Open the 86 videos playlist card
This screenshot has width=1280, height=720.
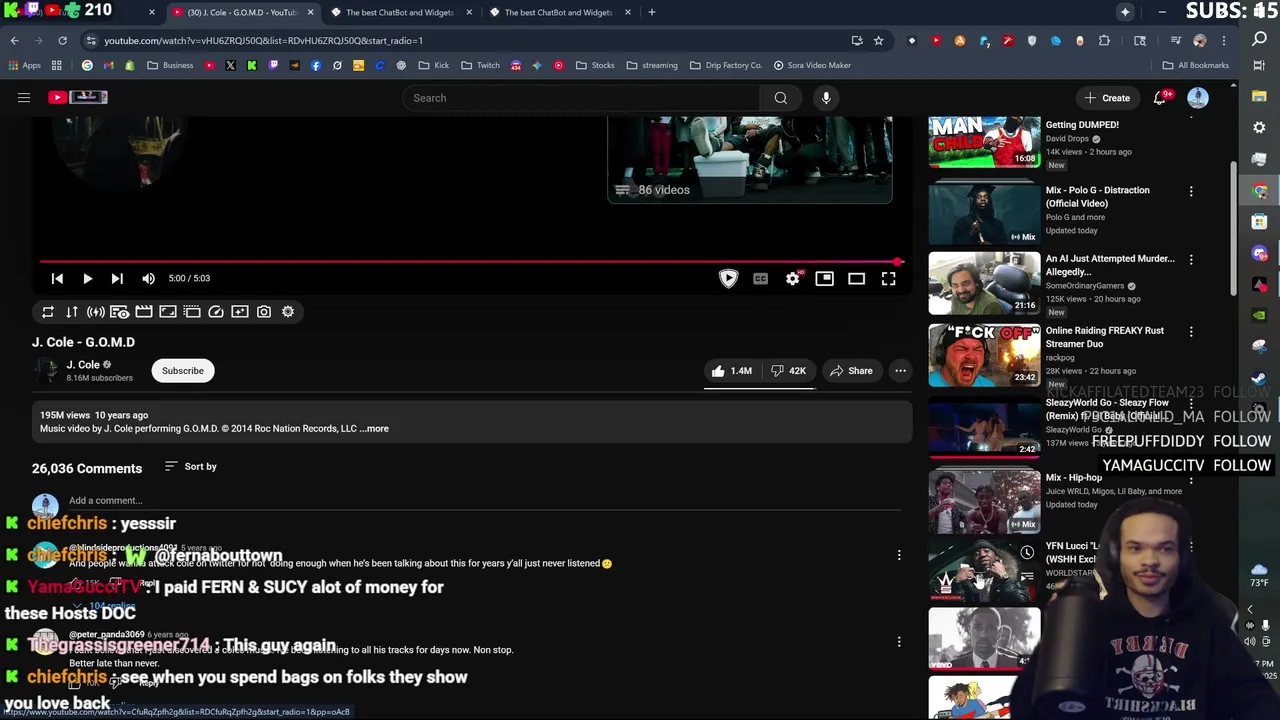pos(750,160)
